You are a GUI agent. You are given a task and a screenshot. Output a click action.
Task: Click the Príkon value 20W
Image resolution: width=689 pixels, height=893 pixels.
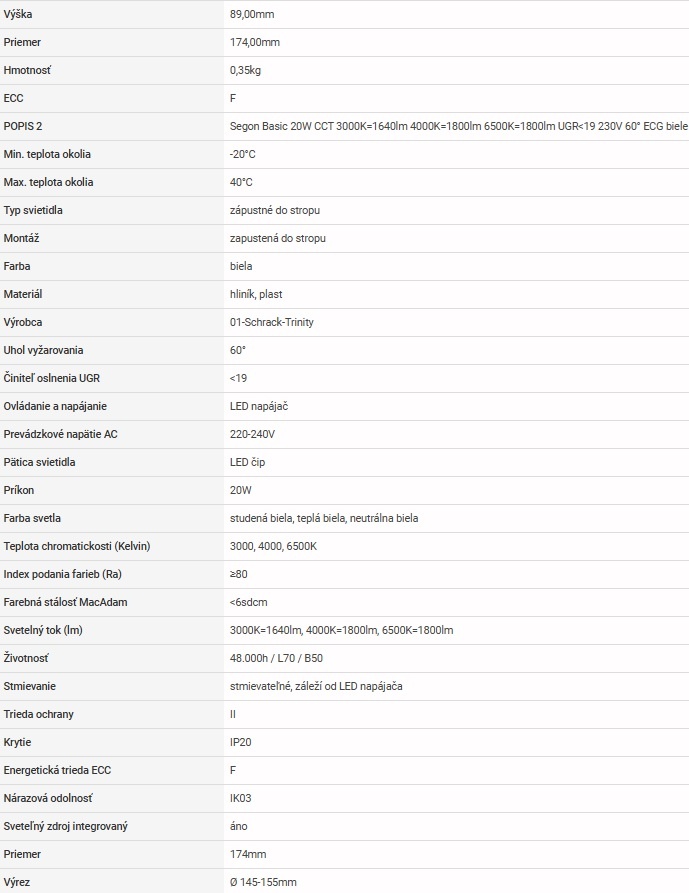240,491
